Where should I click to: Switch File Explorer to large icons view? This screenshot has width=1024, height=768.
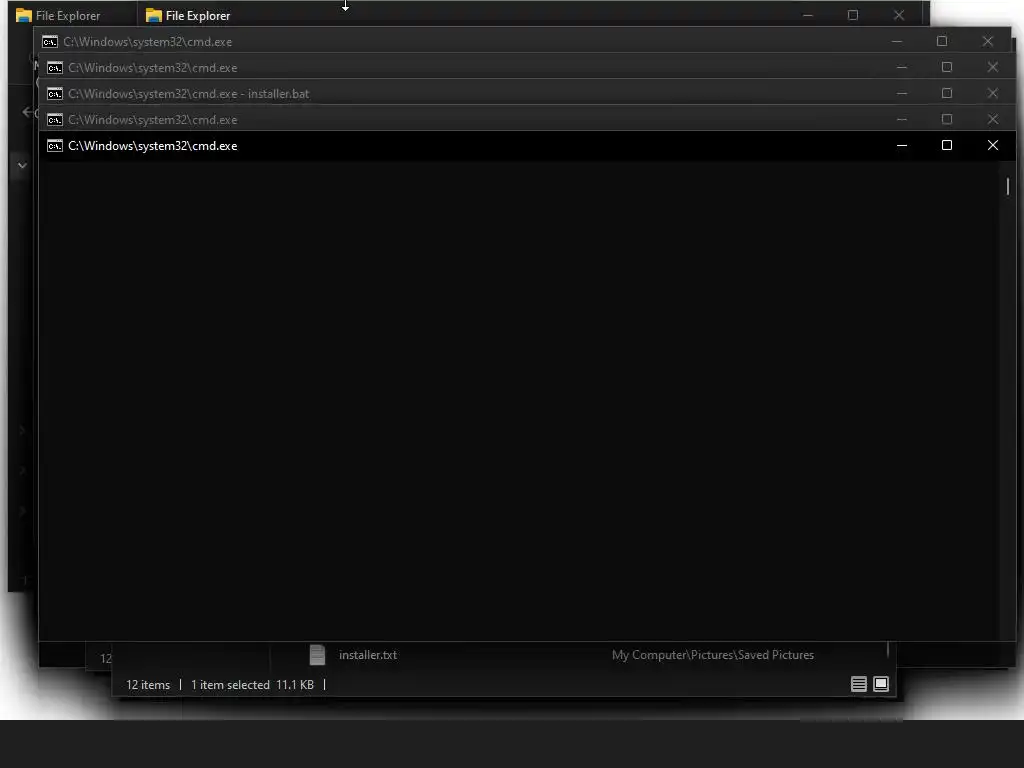[x=881, y=684]
